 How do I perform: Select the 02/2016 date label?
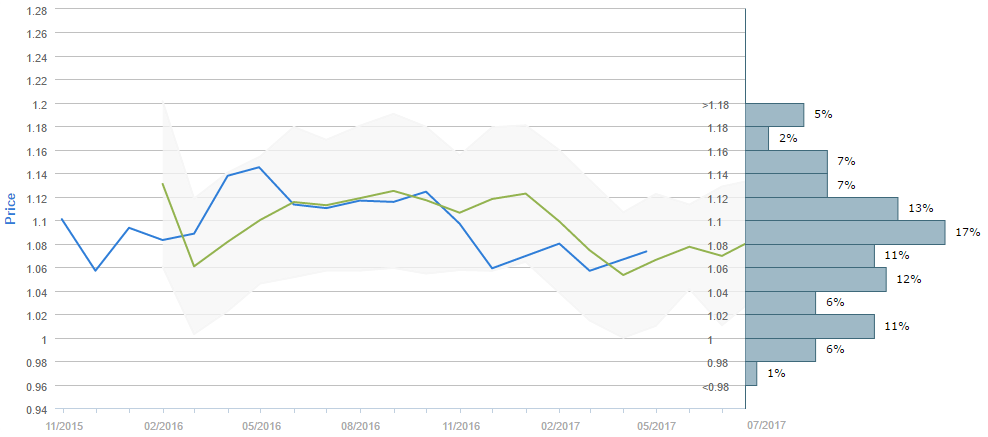coord(162,424)
